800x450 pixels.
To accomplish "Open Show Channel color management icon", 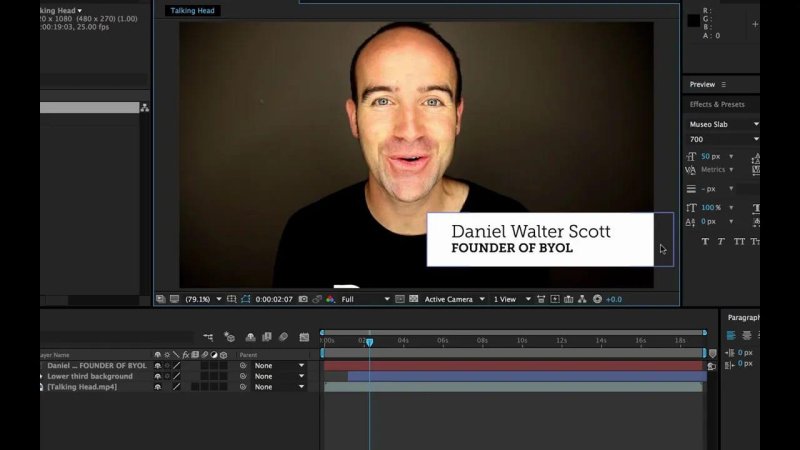I will [x=330, y=299].
